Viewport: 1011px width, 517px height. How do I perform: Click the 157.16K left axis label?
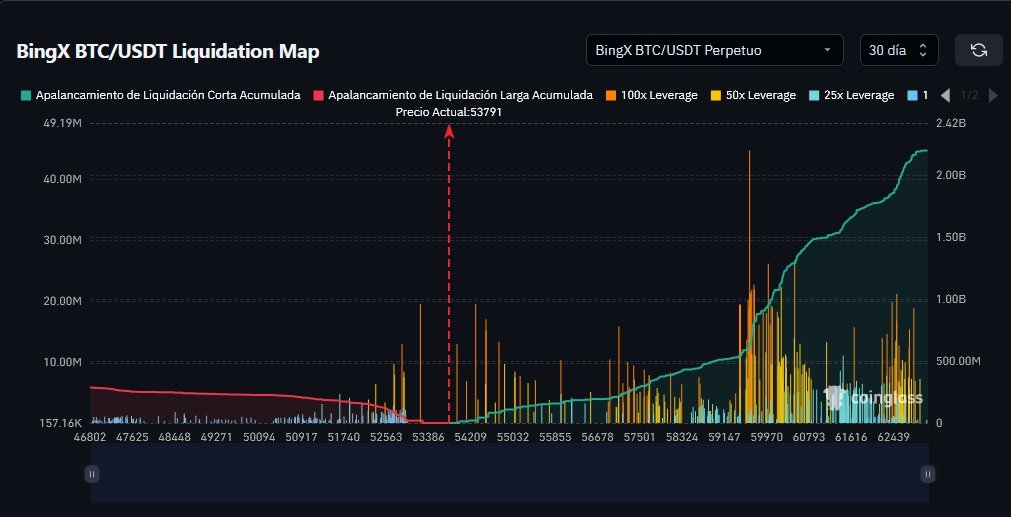pos(59,424)
